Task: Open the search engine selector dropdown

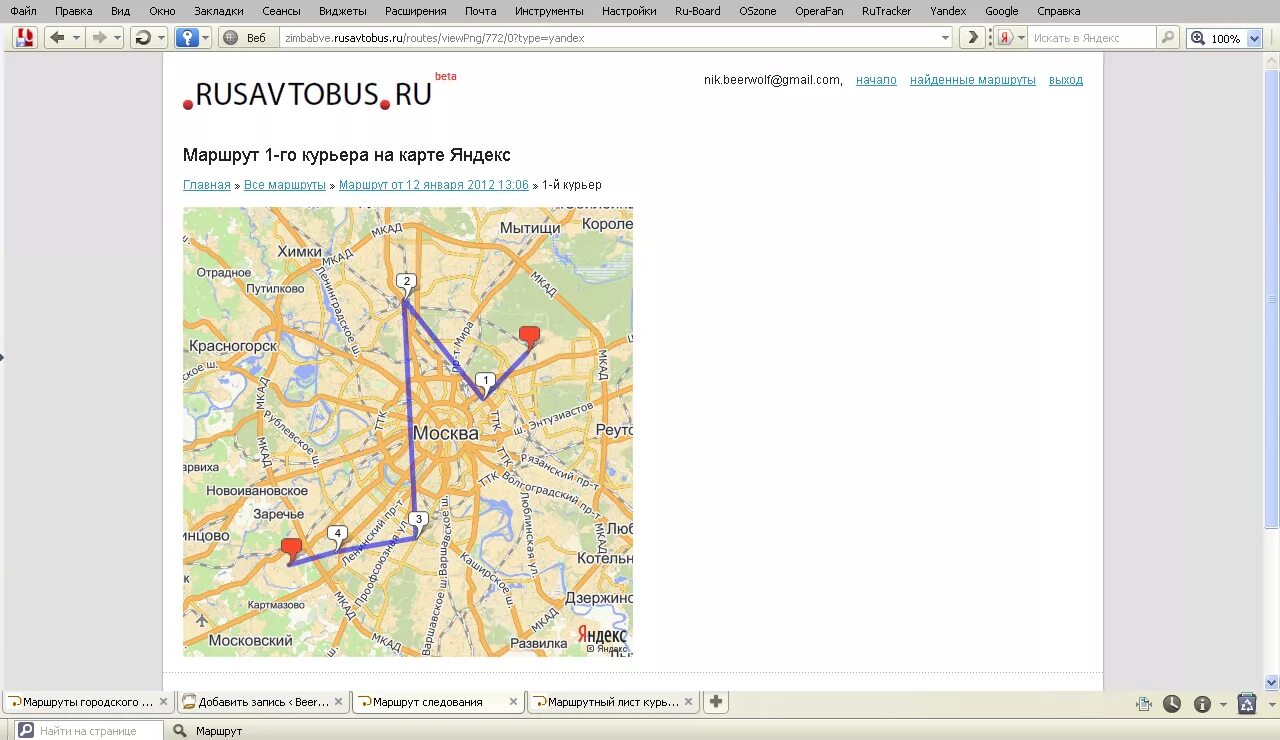Action: [x=1021, y=38]
